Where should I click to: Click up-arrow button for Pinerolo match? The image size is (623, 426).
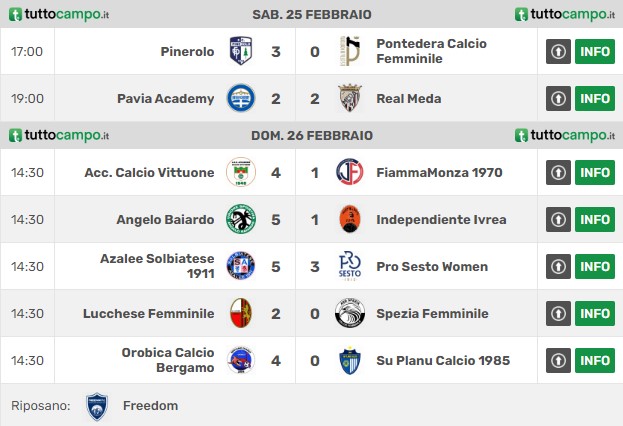(558, 51)
